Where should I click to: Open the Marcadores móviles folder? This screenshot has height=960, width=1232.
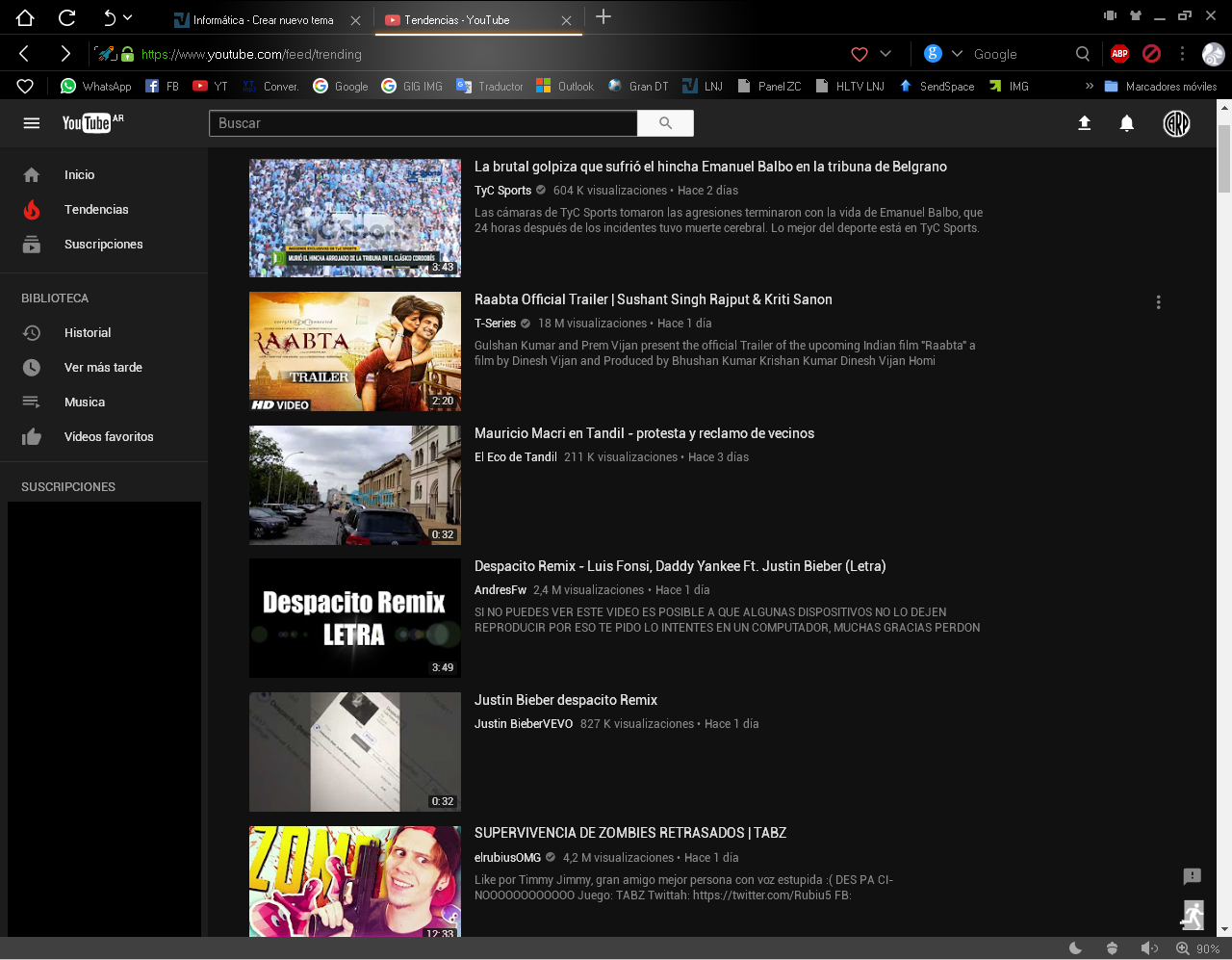coord(1161,86)
